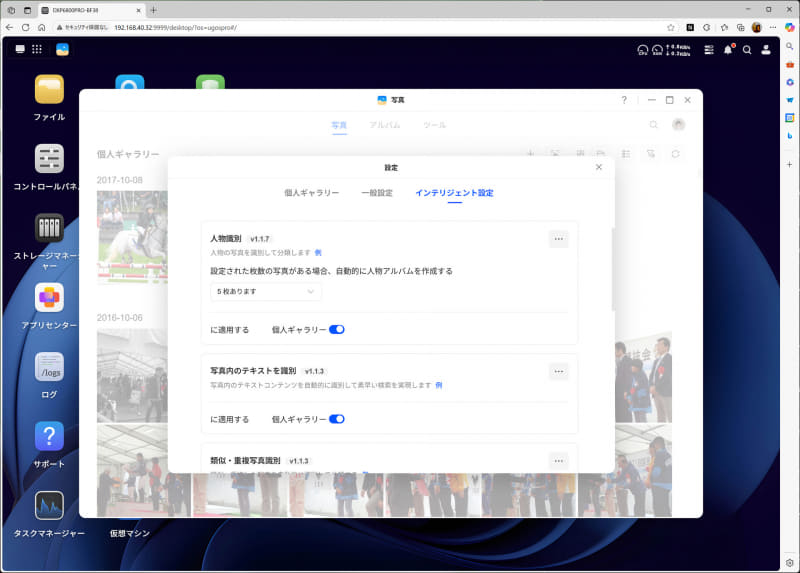This screenshot has height=573, width=800.
Task: Go back with the browser back arrow
Action: [x=9, y=28]
